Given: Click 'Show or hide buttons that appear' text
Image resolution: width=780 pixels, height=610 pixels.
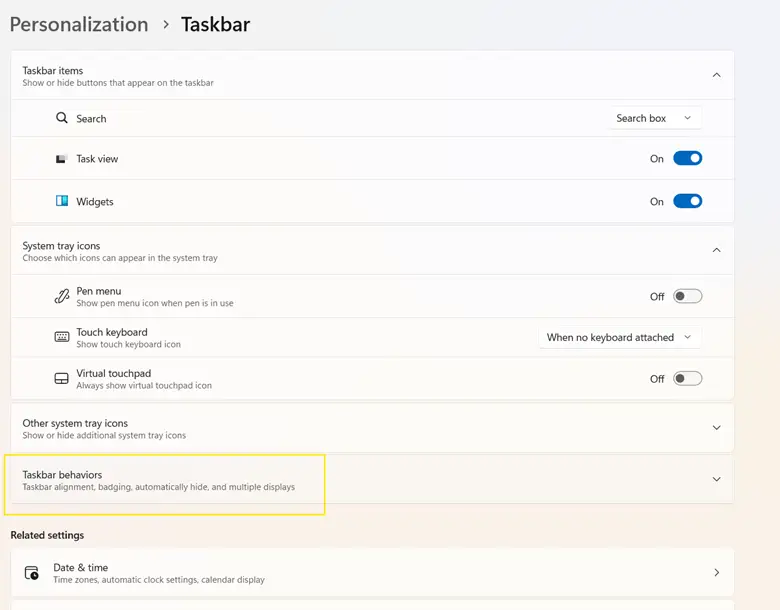Looking at the screenshot, I should point(118,83).
